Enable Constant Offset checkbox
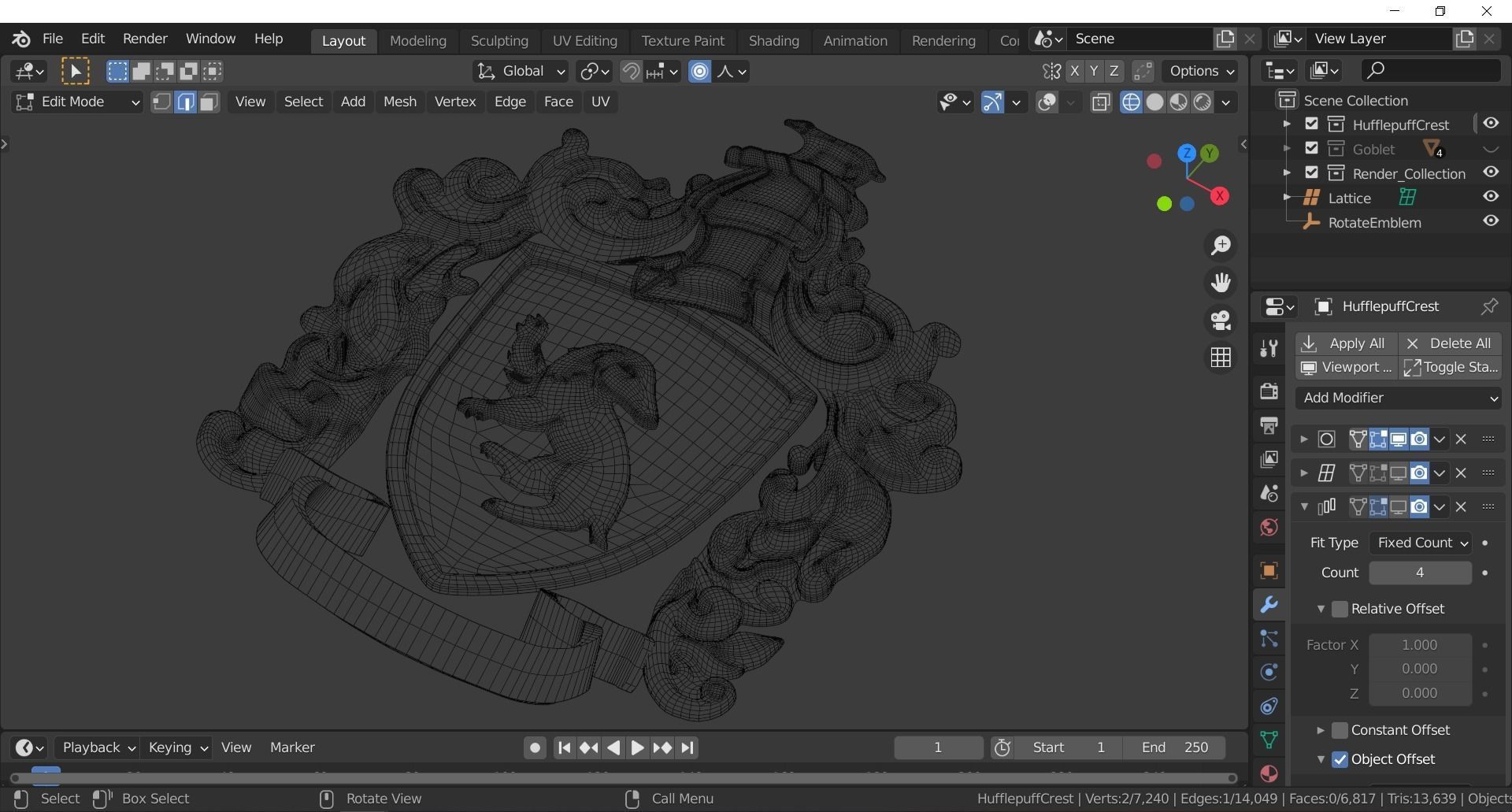 (1340, 731)
